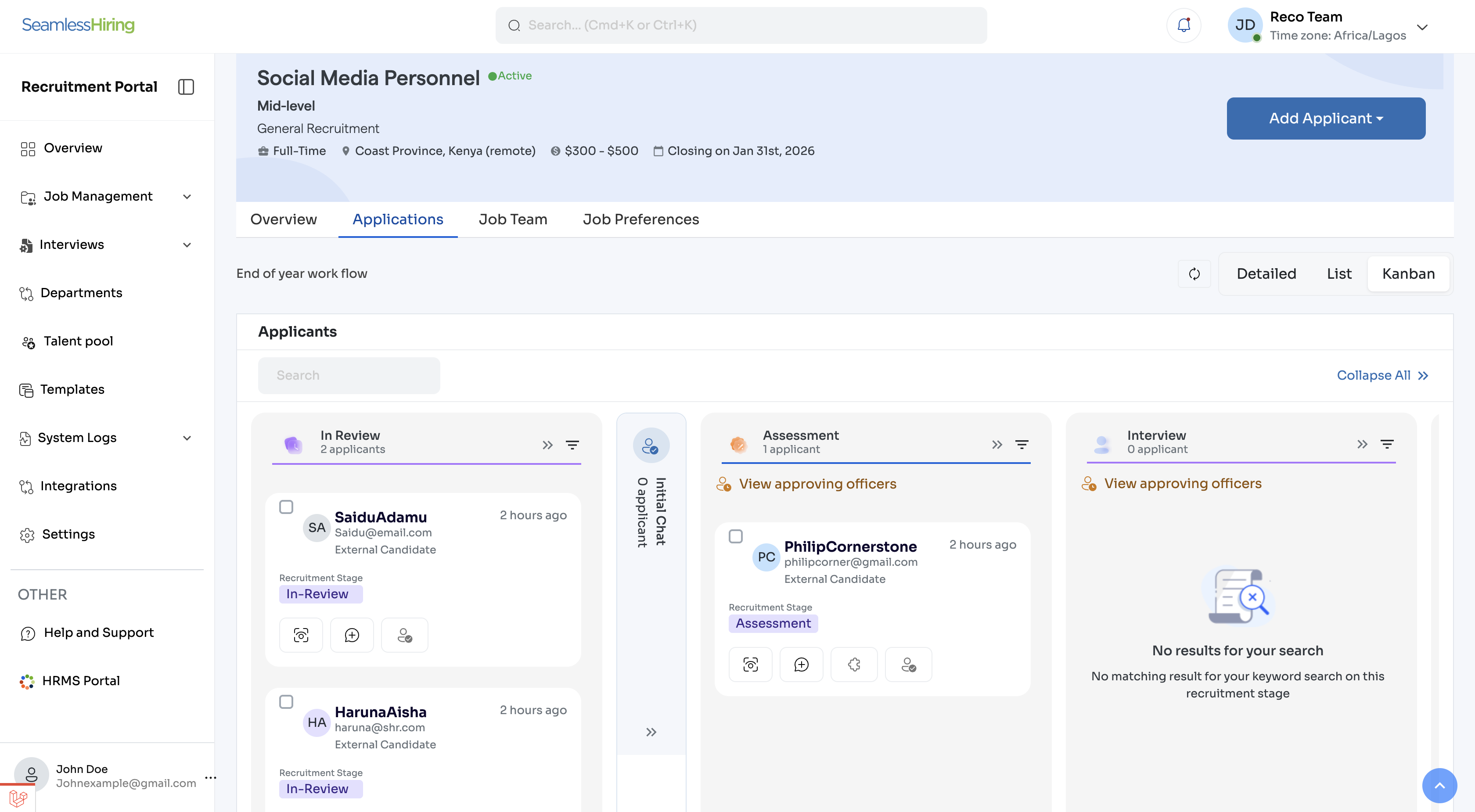The height and width of the screenshot is (812, 1475).
Task: Open the Add Applicant dropdown
Action: click(1326, 119)
